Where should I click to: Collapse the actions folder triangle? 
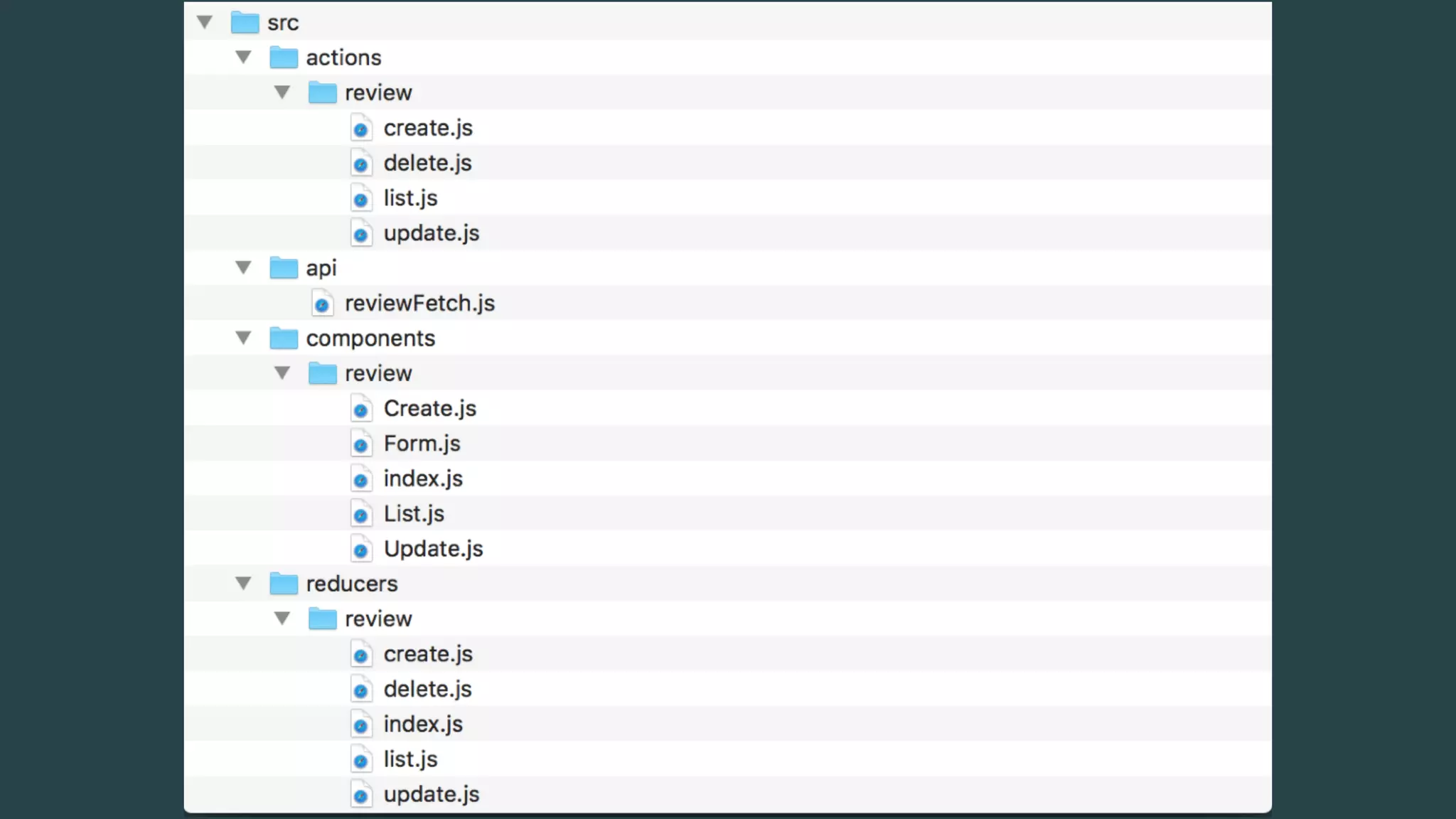pyautogui.click(x=244, y=57)
